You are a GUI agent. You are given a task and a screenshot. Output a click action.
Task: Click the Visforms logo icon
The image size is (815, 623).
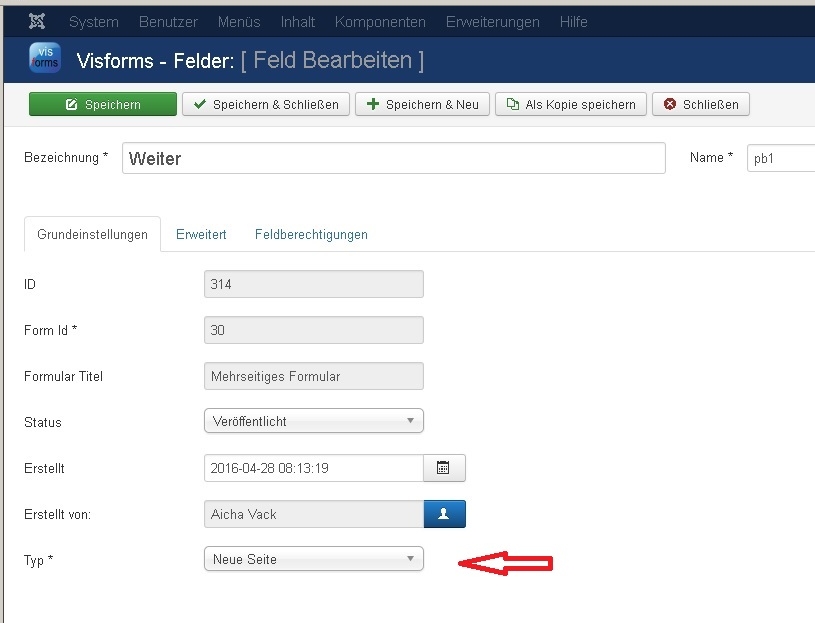pos(45,58)
